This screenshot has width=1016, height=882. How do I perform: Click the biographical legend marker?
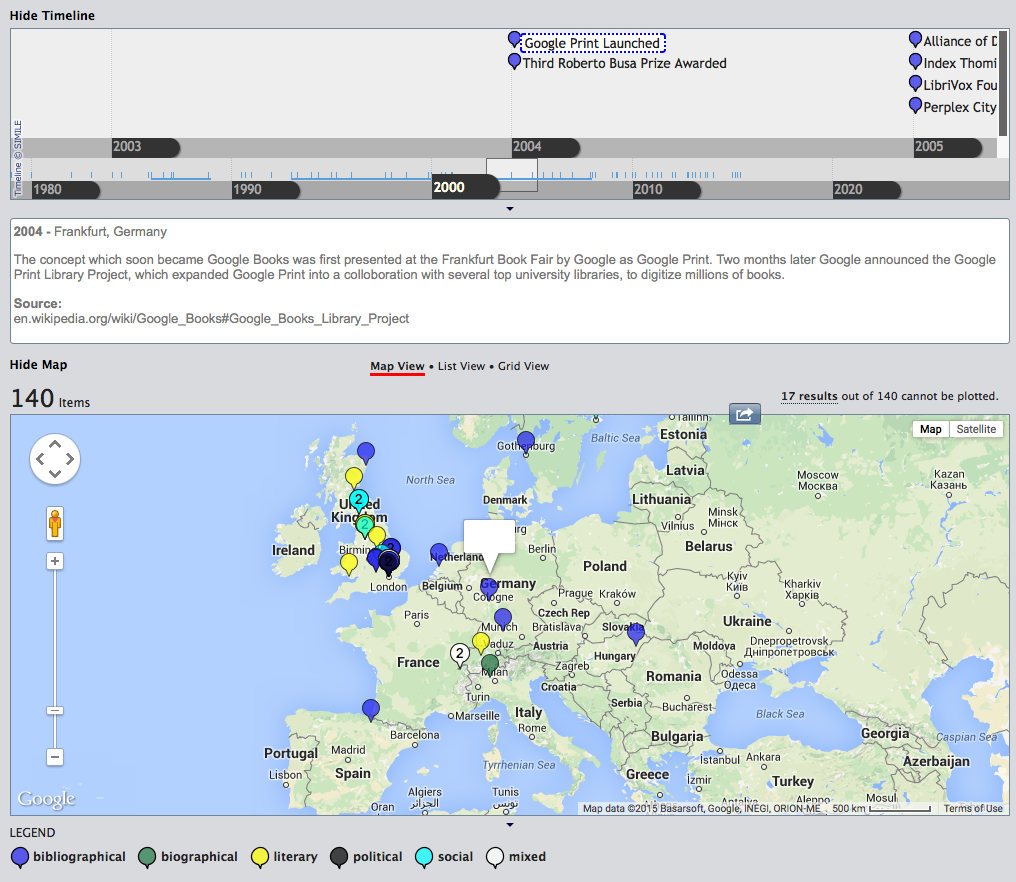(147, 857)
